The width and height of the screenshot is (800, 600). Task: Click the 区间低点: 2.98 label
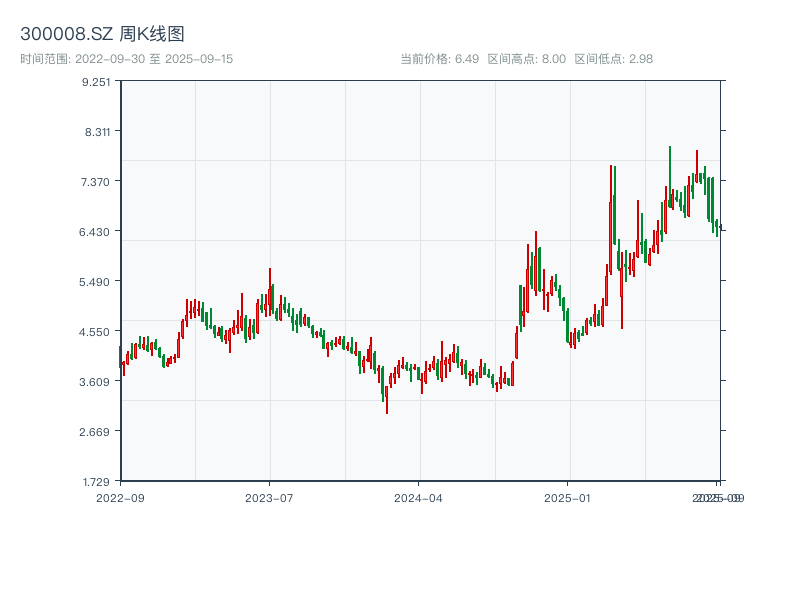[x=613, y=59]
